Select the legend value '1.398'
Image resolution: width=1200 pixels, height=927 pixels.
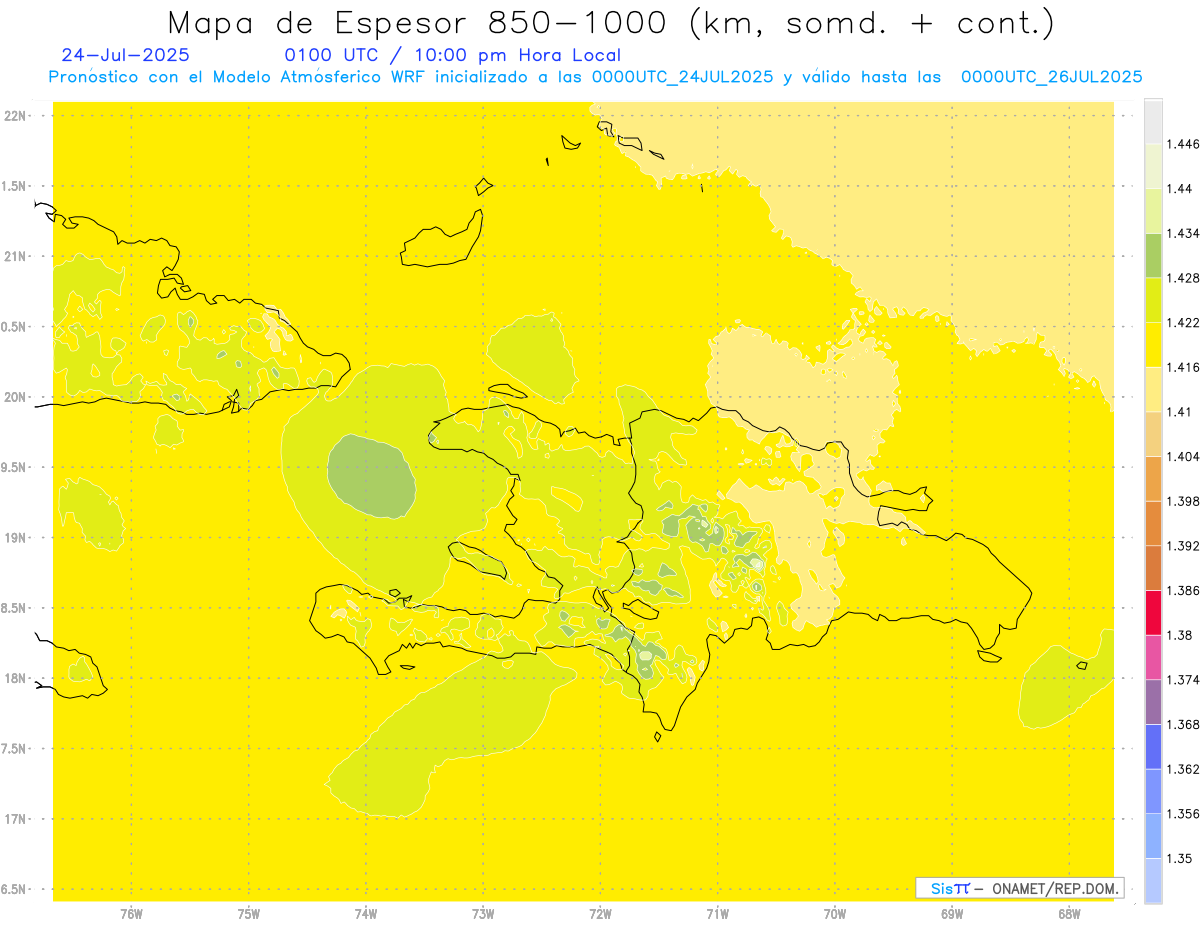point(1183,502)
